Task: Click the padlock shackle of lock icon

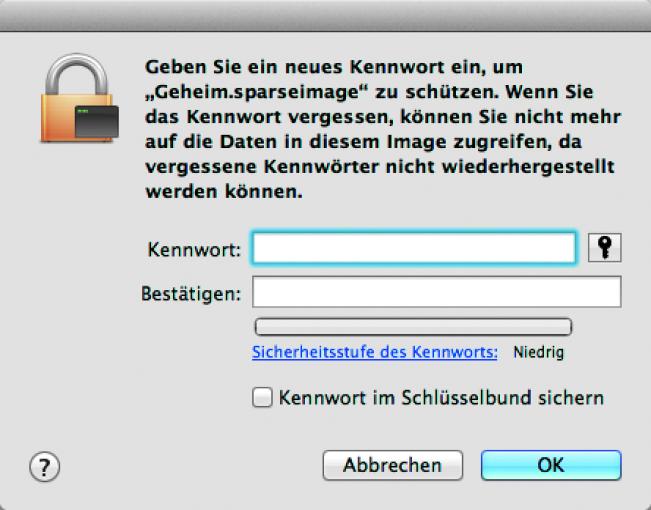Action: tap(77, 74)
